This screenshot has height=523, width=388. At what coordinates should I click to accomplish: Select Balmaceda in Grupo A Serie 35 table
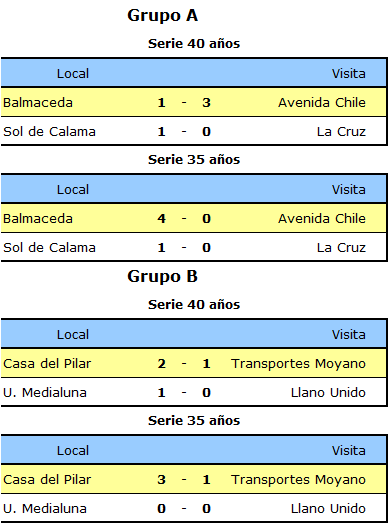coord(38,218)
